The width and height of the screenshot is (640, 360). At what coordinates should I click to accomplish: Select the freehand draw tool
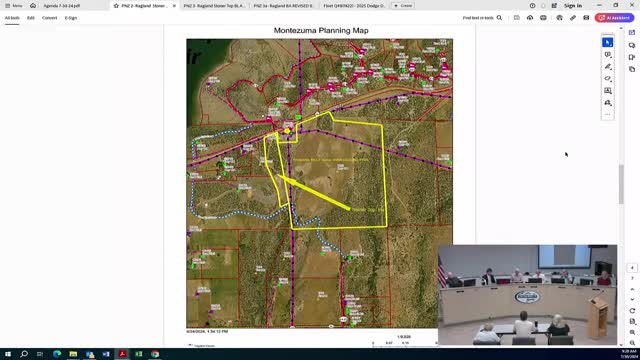(x=607, y=78)
